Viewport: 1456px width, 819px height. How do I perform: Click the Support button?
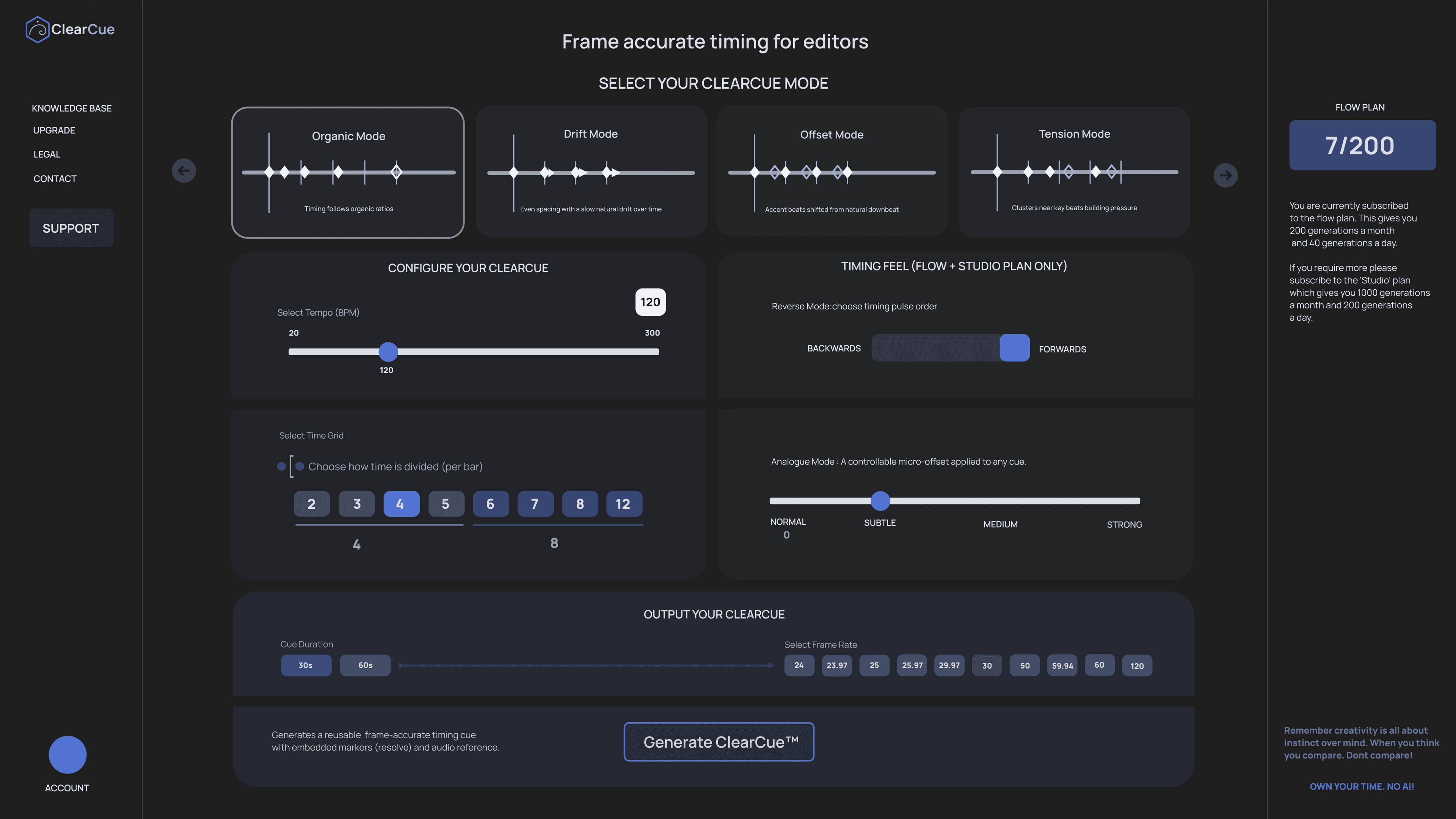(x=71, y=228)
